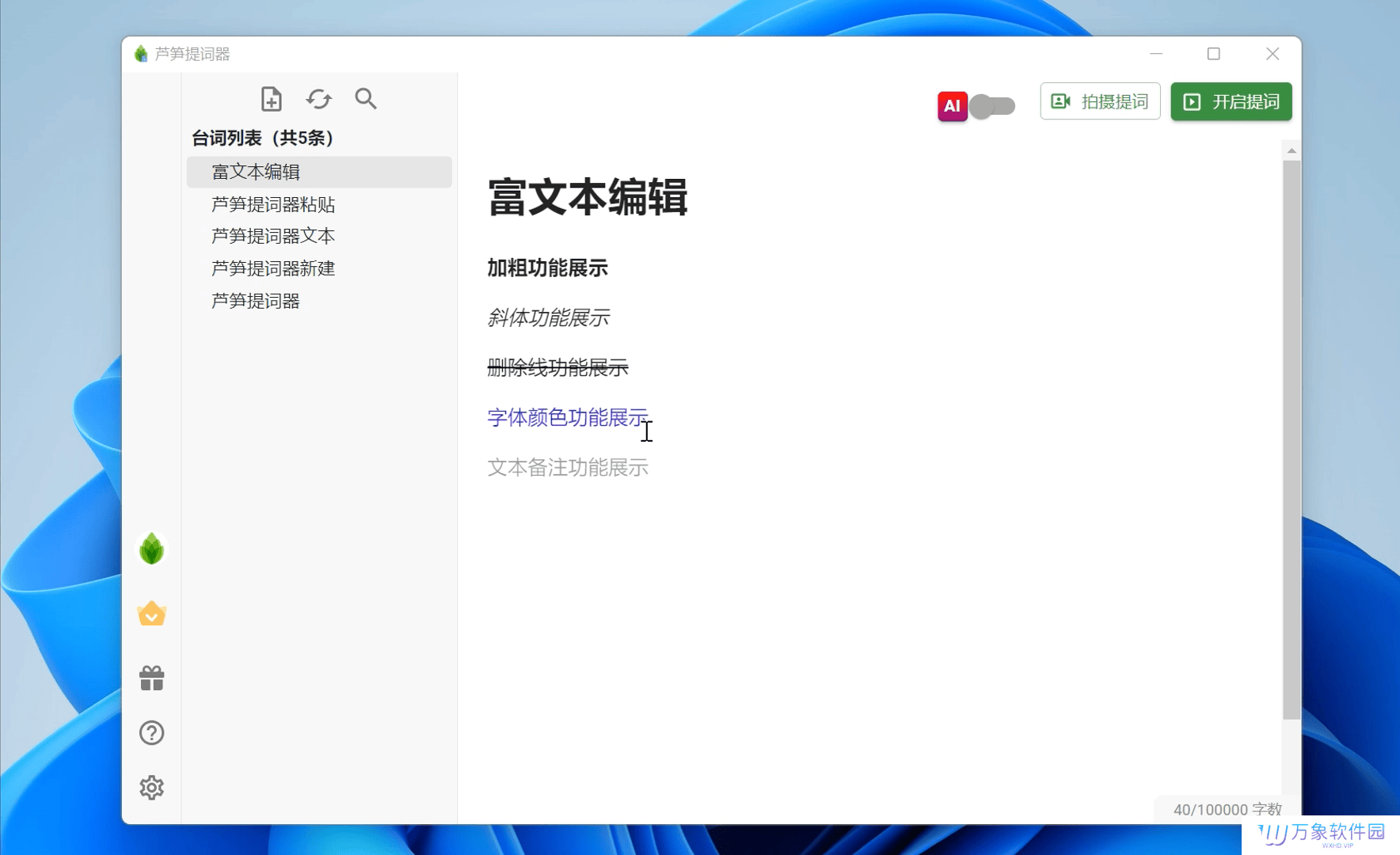Minimize the 芦笋提词器 window
This screenshot has height=855, width=1400.
pyautogui.click(x=1156, y=54)
